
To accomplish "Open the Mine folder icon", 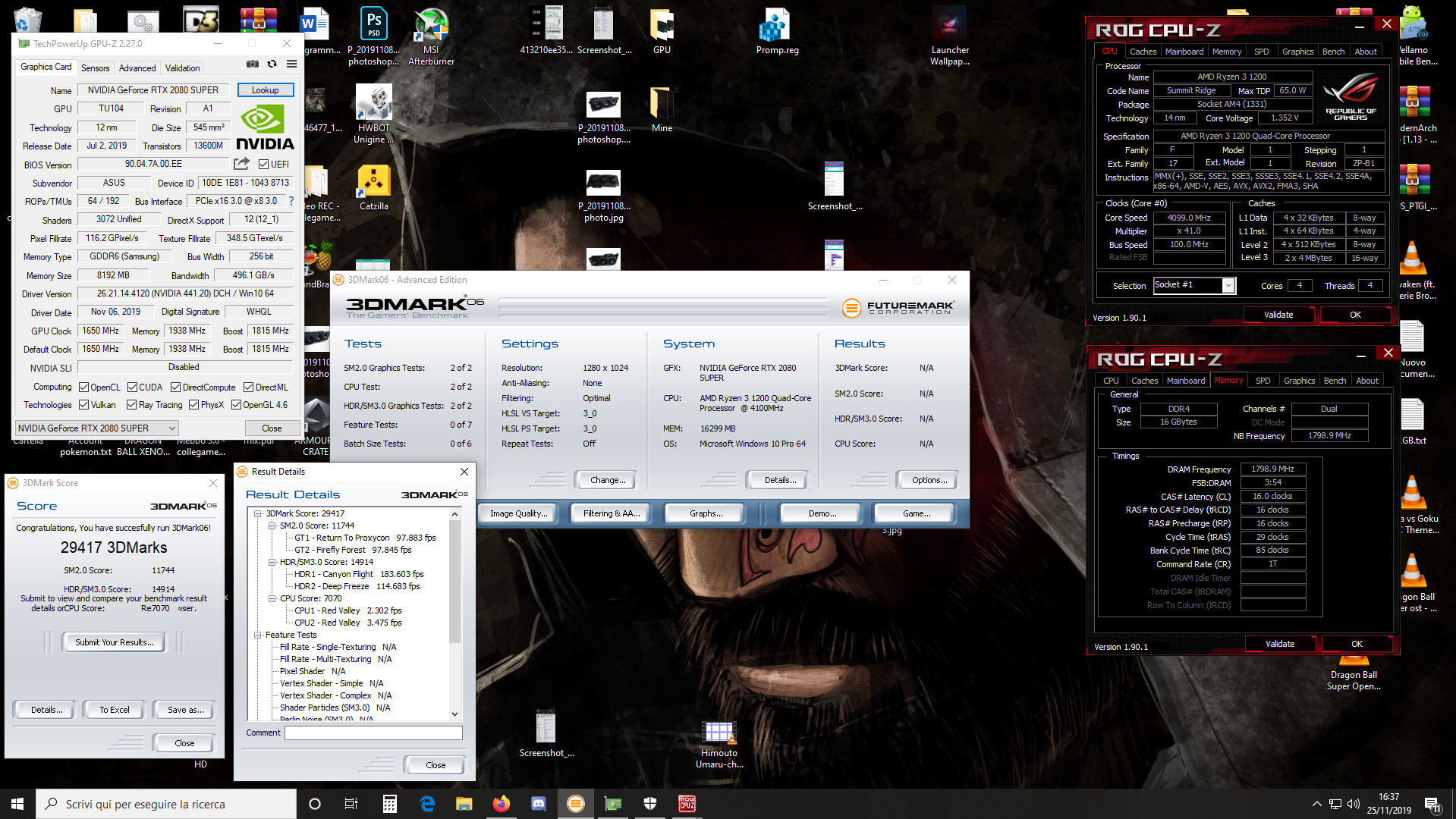I will 662,110.
